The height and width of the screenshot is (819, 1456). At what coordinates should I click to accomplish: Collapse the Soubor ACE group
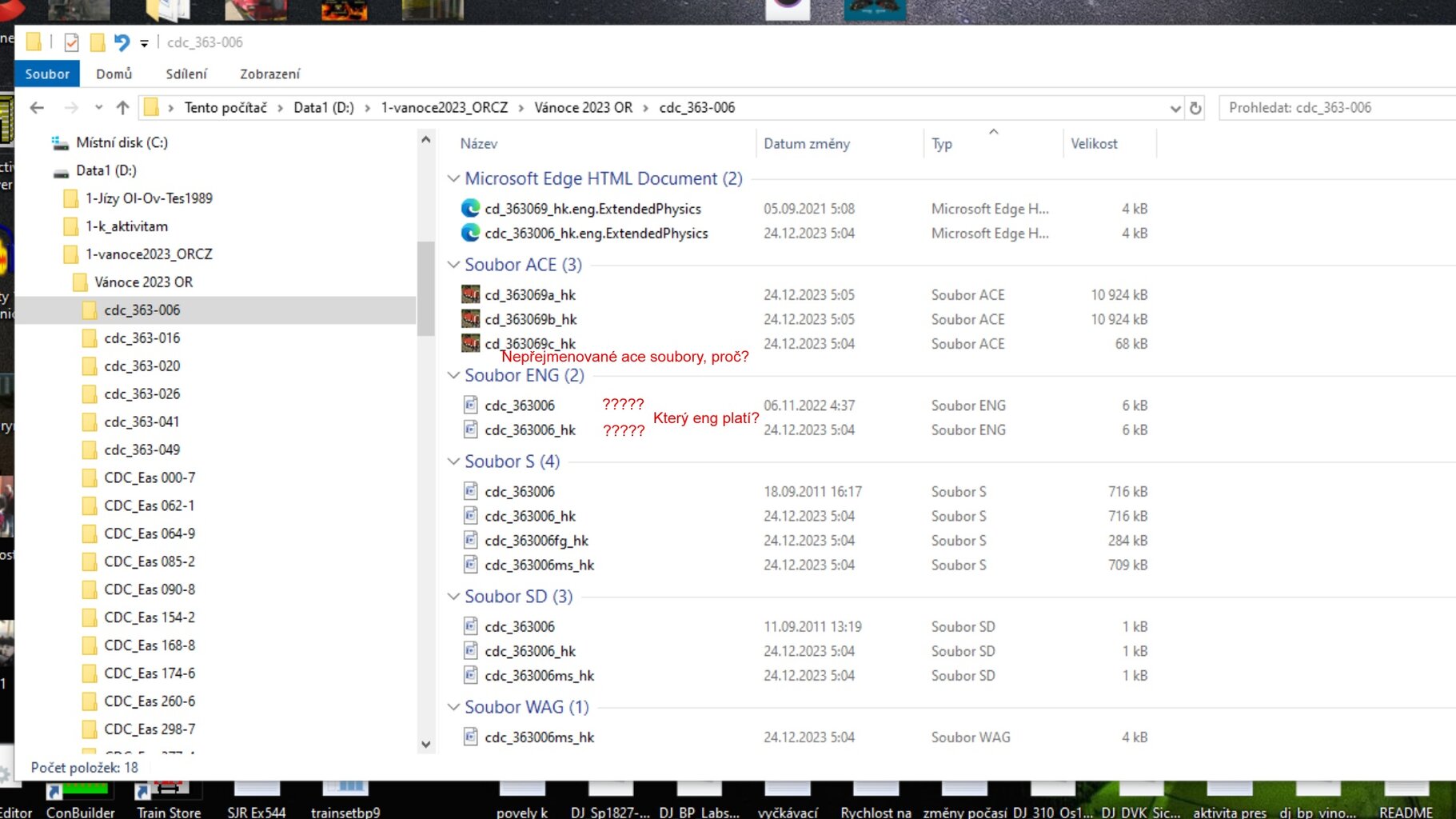click(x=453, y=265)
